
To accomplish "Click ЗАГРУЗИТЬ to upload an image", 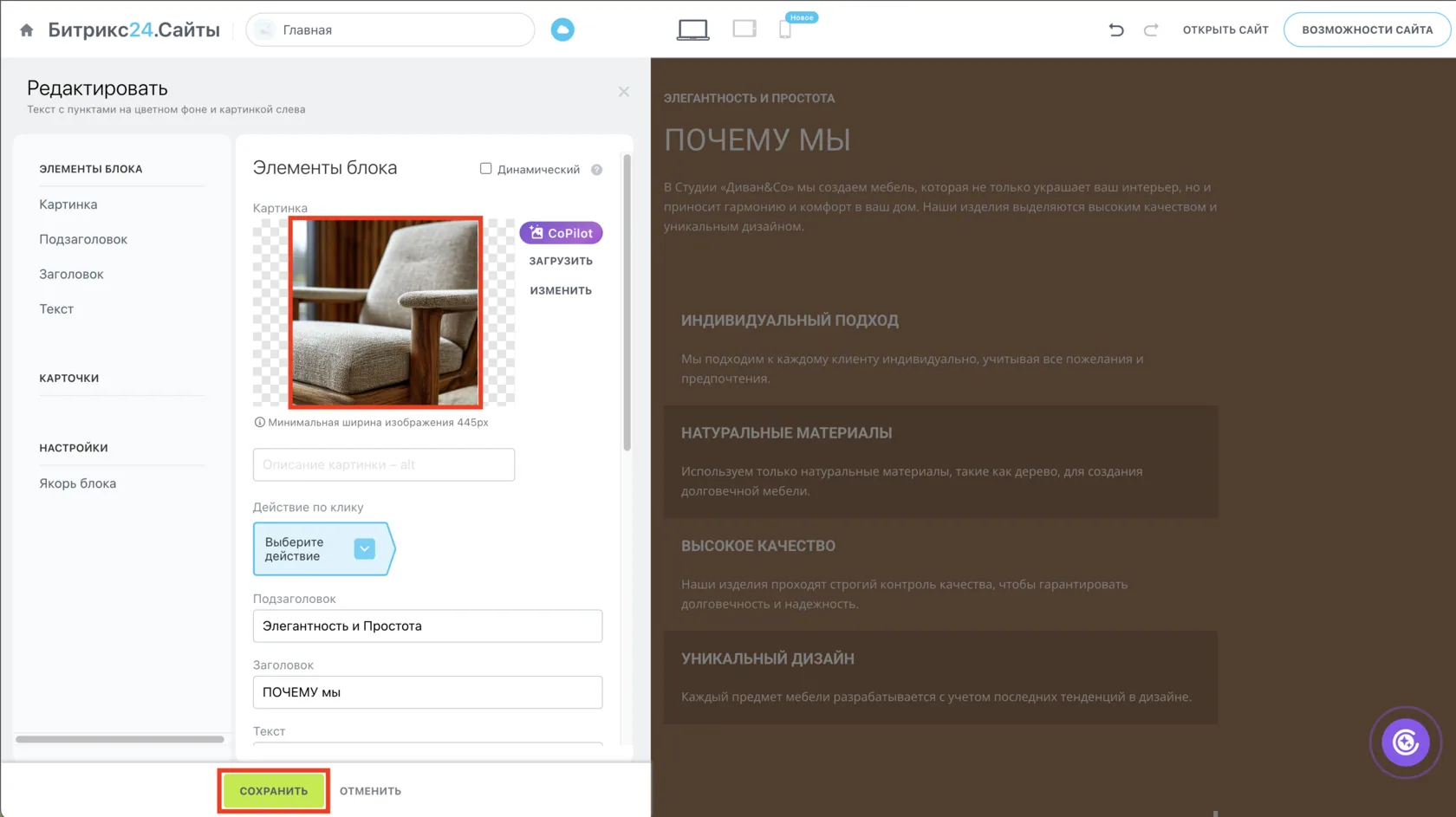I will (562, 261).
